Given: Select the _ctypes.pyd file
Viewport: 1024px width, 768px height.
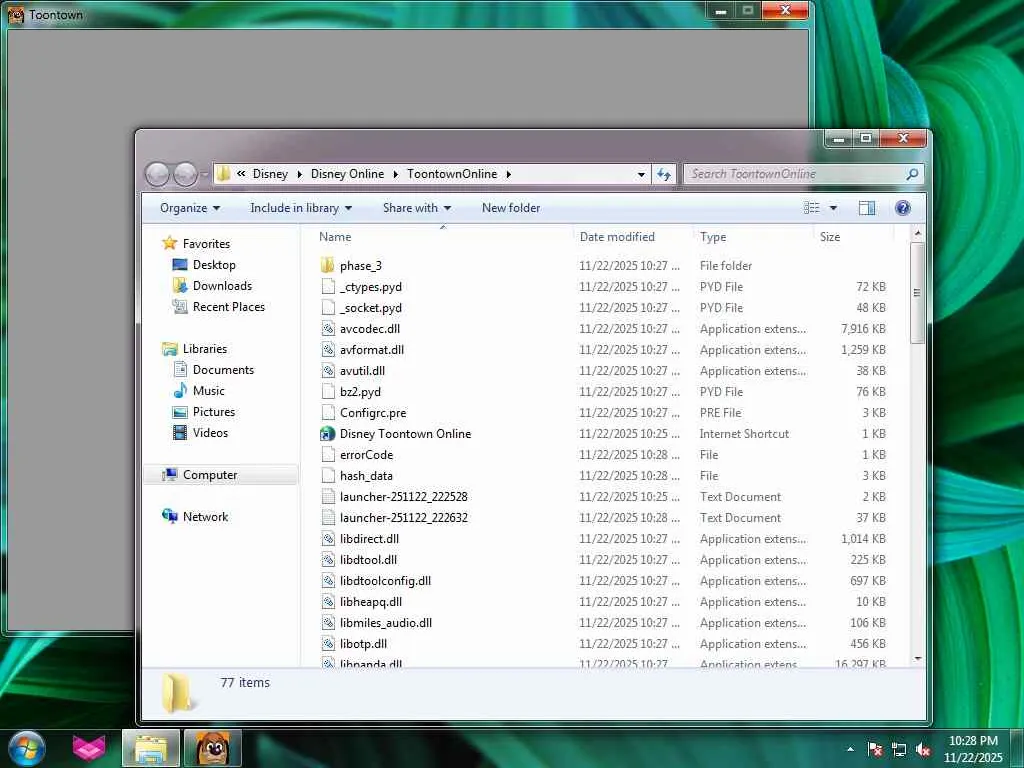Looking at the screenshot, I should point(370,287).
